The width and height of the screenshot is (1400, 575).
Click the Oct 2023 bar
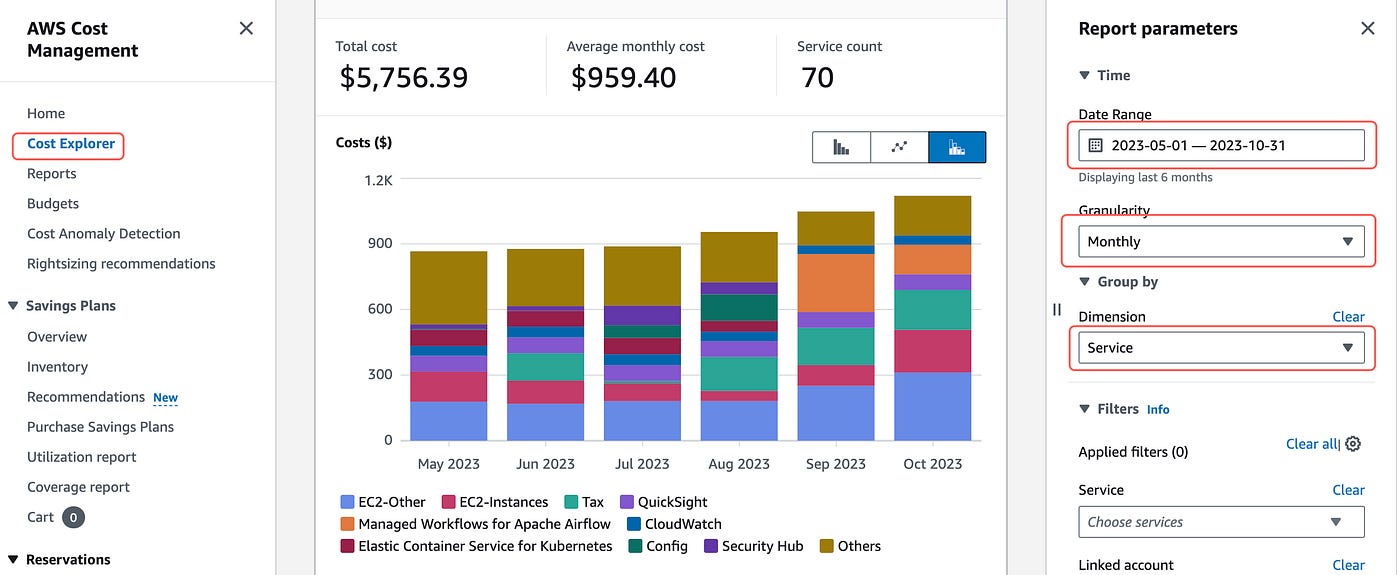pyautogui.click(x=933, y=318)
